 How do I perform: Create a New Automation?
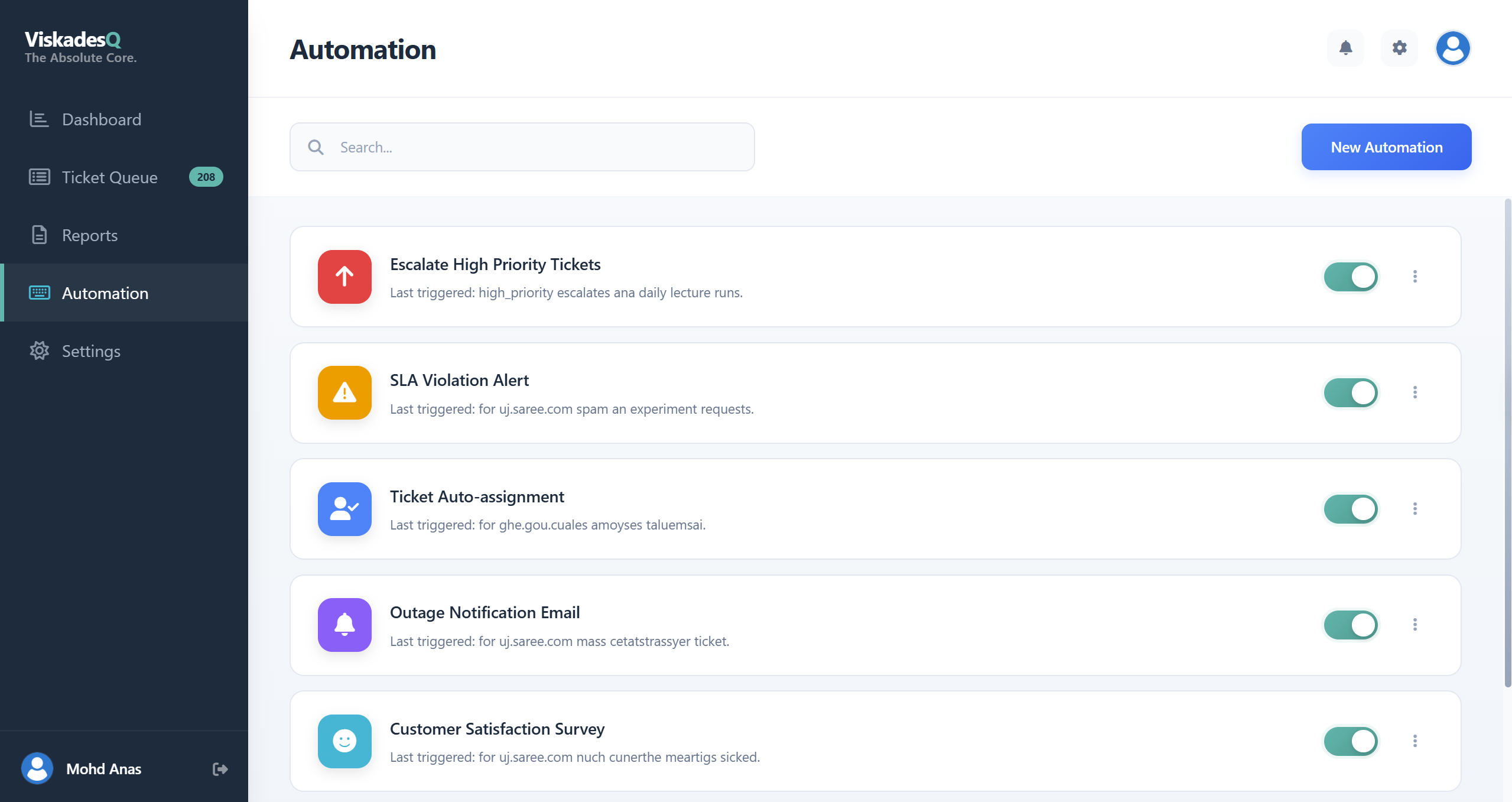1386,147
